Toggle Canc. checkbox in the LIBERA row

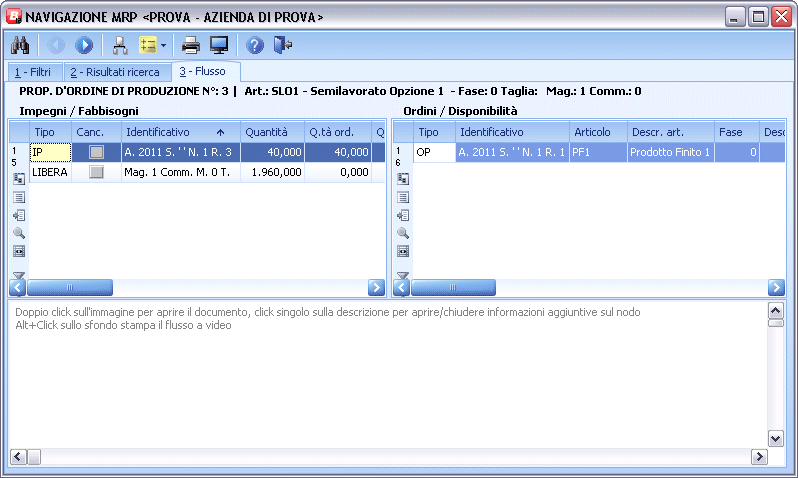pyautogui.click(x=96, y=172)
